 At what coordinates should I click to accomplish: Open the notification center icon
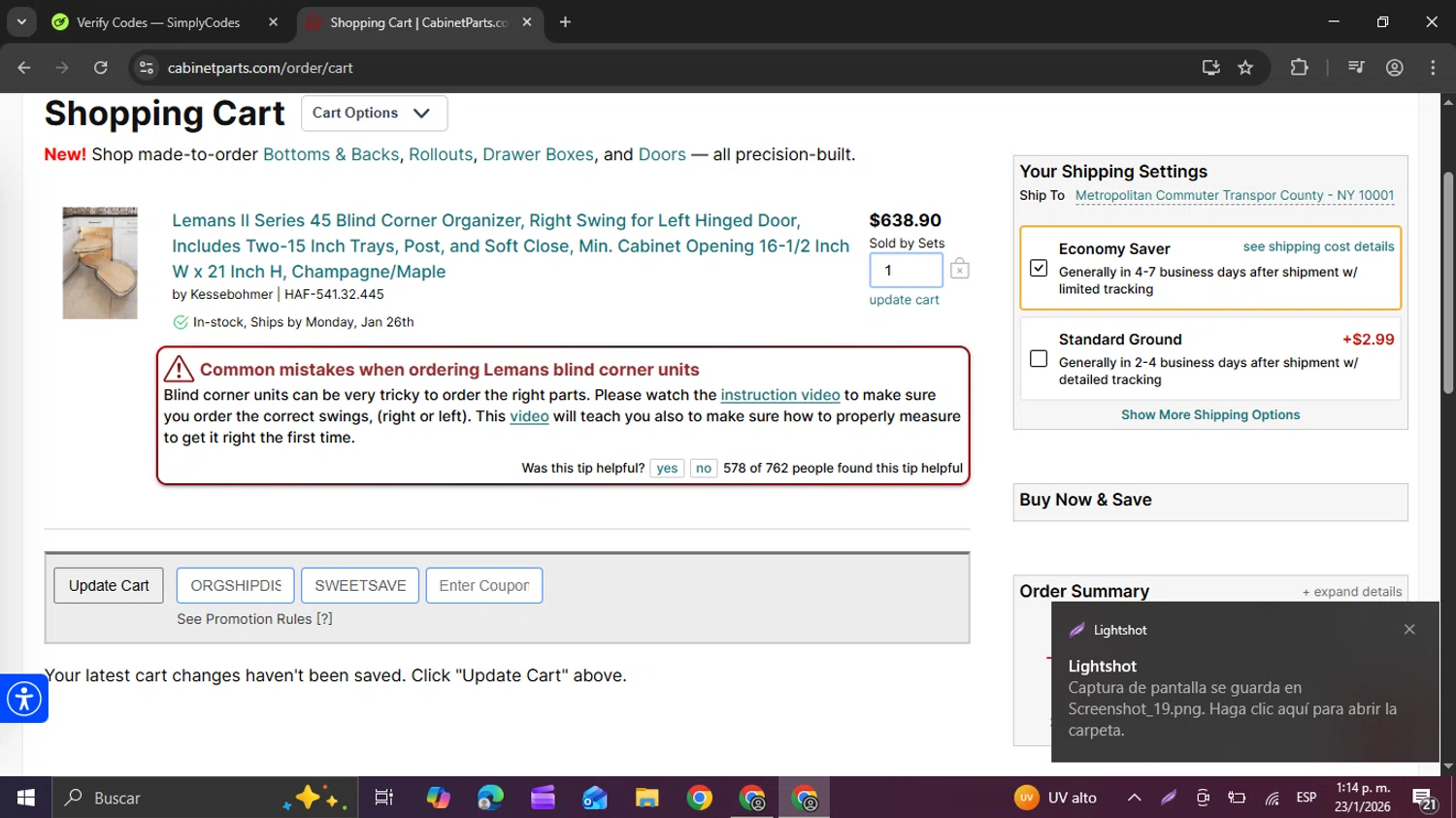(x=1425, y=799)
